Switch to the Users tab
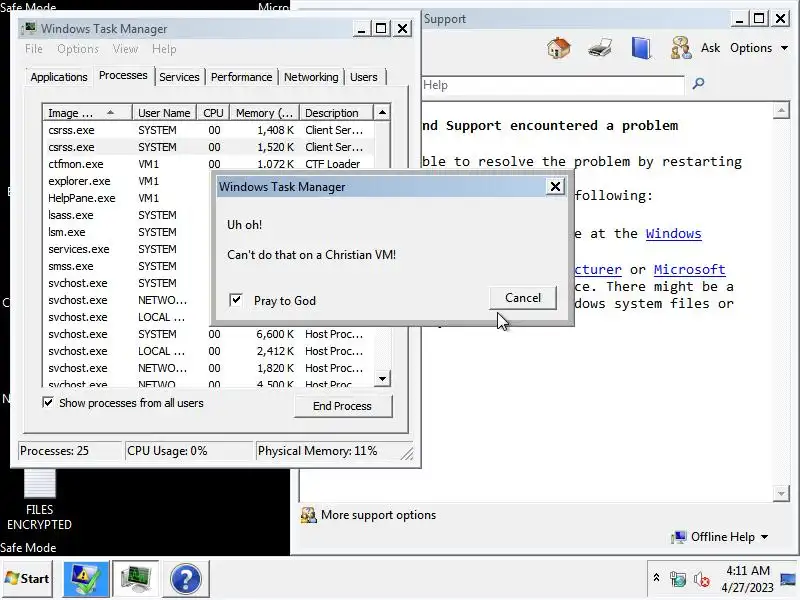 tap(364, 77)
